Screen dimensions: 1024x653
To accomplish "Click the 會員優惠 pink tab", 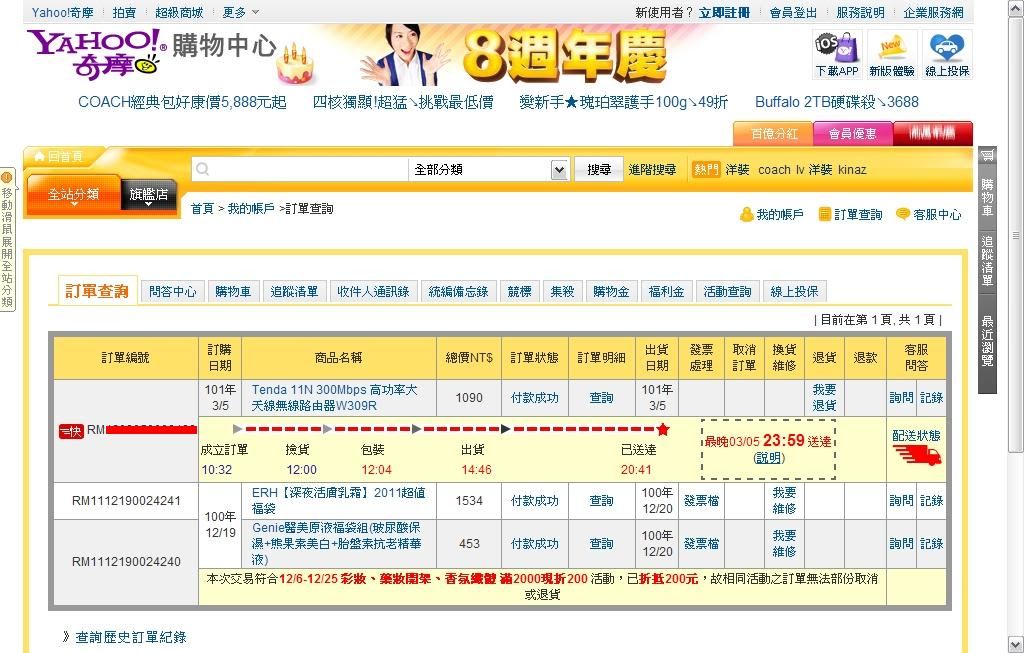I will (852, 134).
